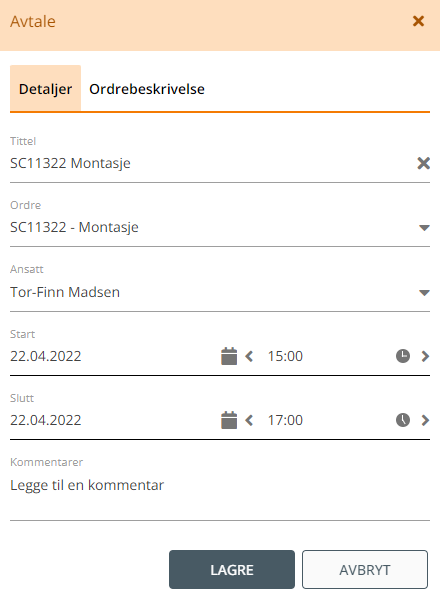Switch to the Ordrebeskrivelse tab
Viewport: 440px width, 591px height.
[x=147, y=89]
